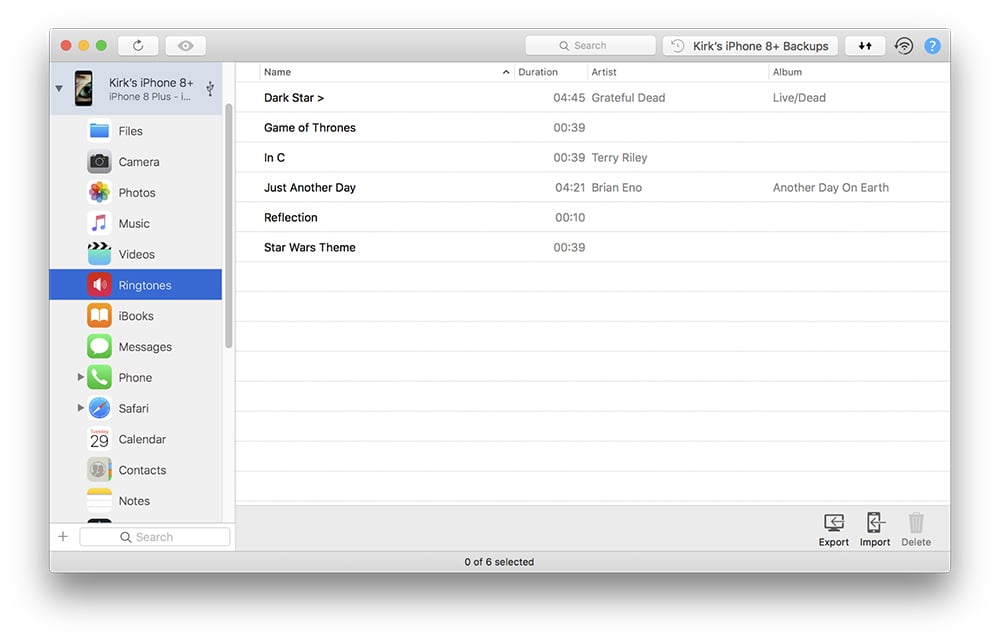Image resolution: width=1000 pixels, height=643 pixels.
Task: Click the Brian Eno artist cell
Action: (x=617, y=188)
